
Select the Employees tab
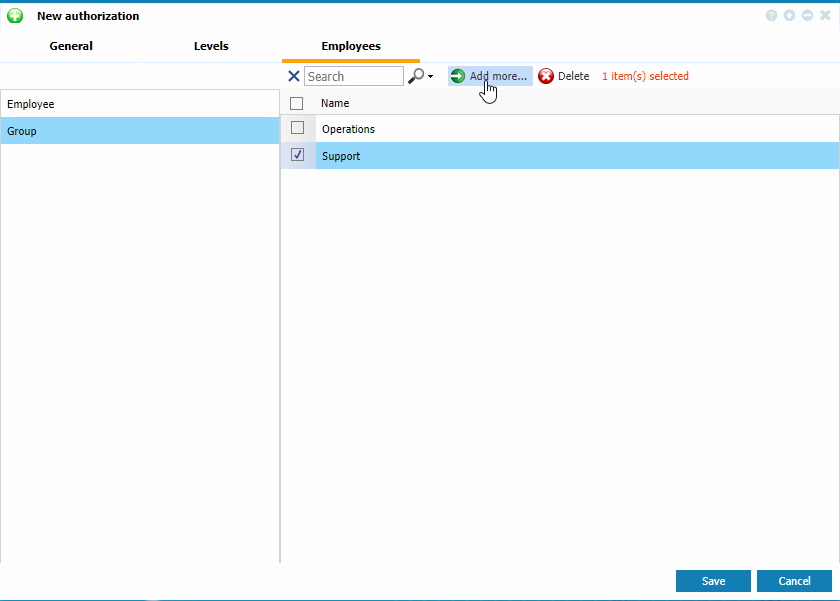click(350, 46)
